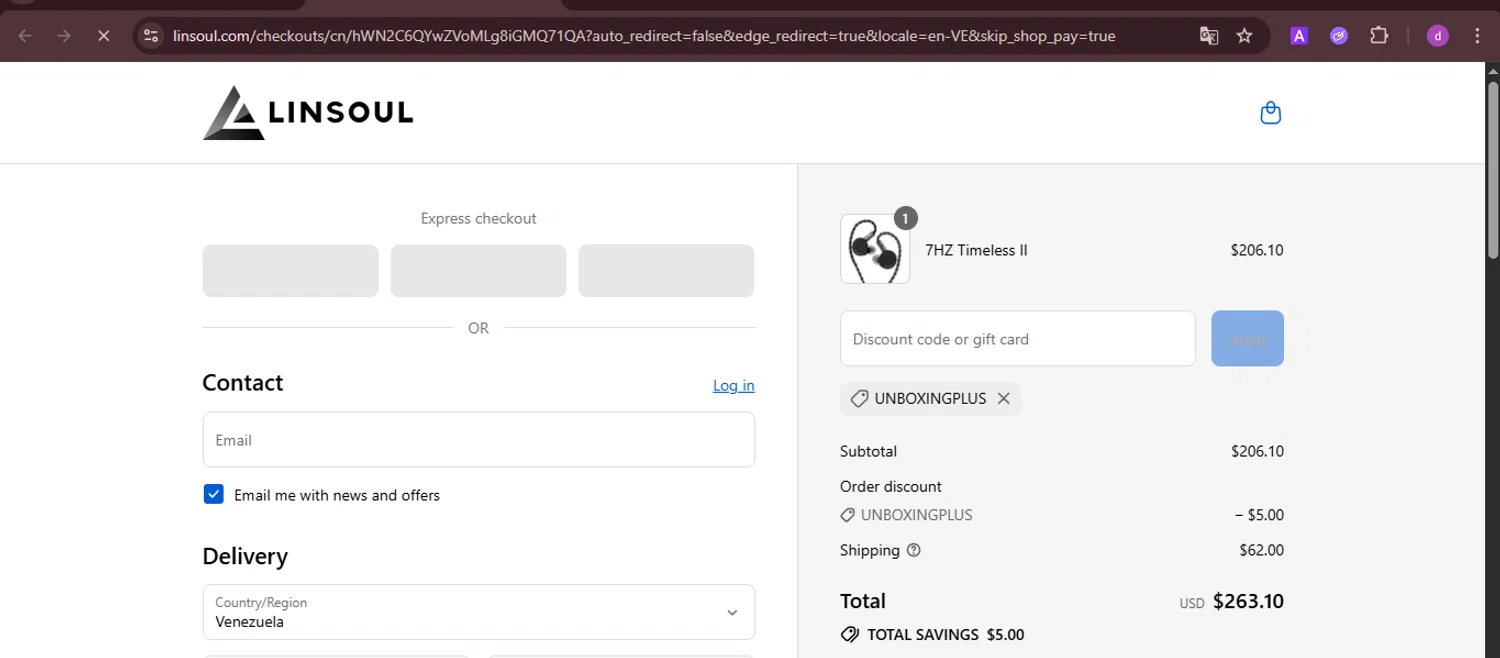Open the shopping bag cart icon
Screen dimensions: 1500x658
pos(1271,112)
